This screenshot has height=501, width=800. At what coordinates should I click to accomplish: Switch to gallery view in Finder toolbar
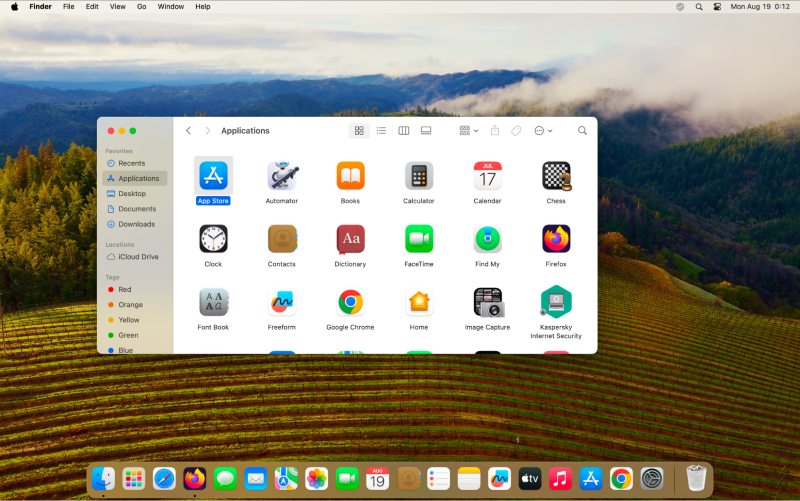426,131
